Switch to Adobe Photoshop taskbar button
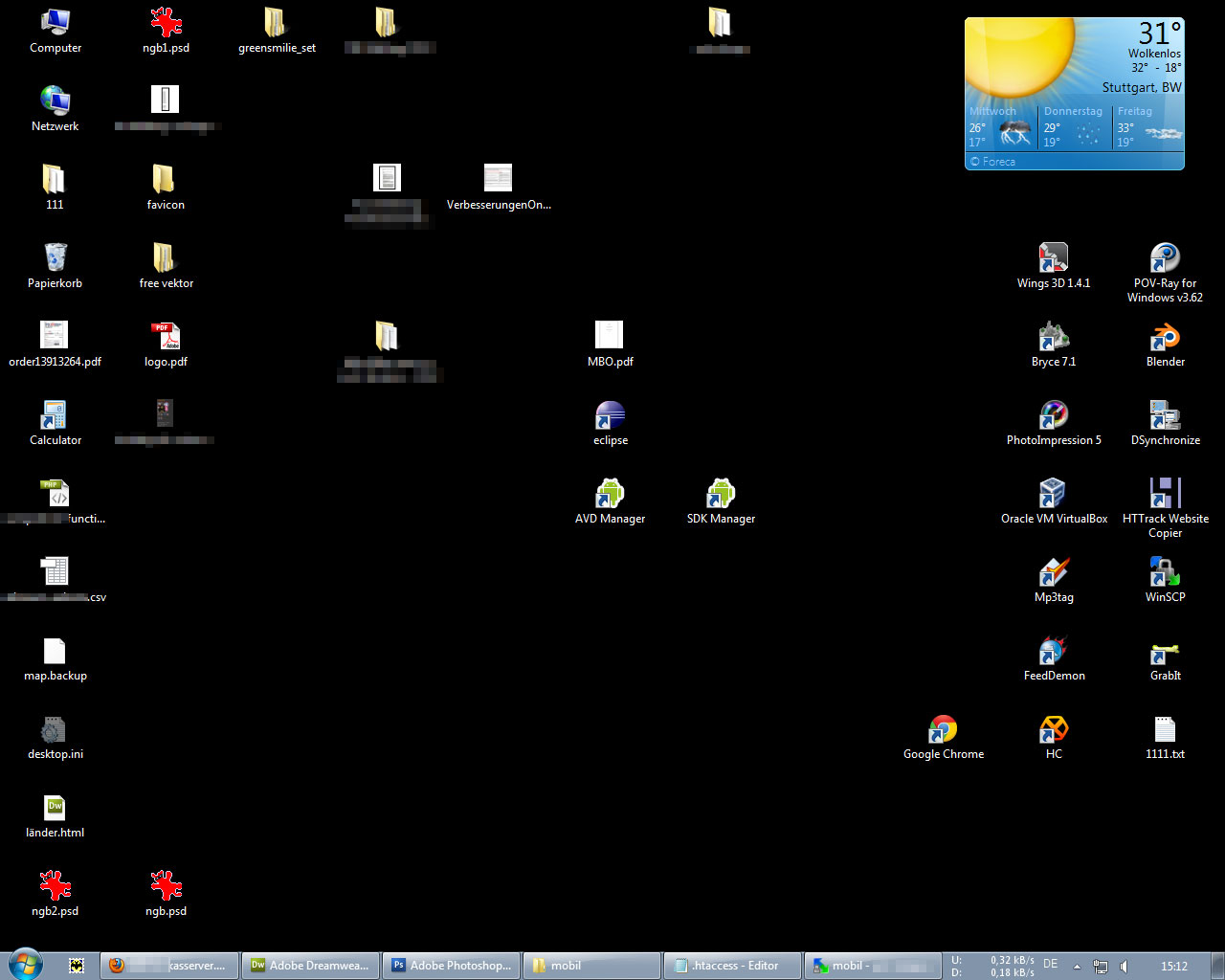The width and height of the screenshot is (1225, 980). (x=452, y=966)
